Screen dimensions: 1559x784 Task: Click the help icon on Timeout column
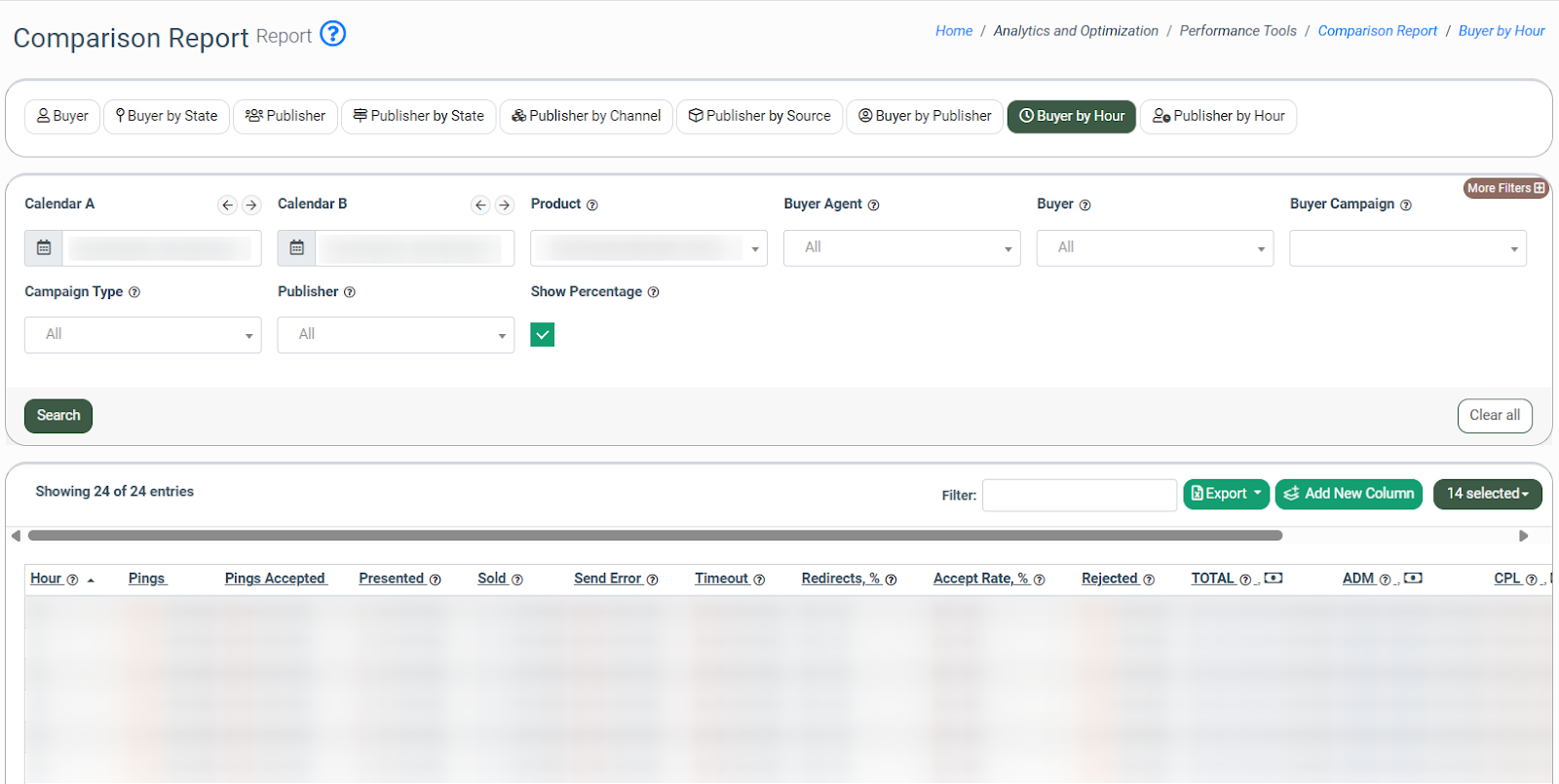click(x=759, y=580)
